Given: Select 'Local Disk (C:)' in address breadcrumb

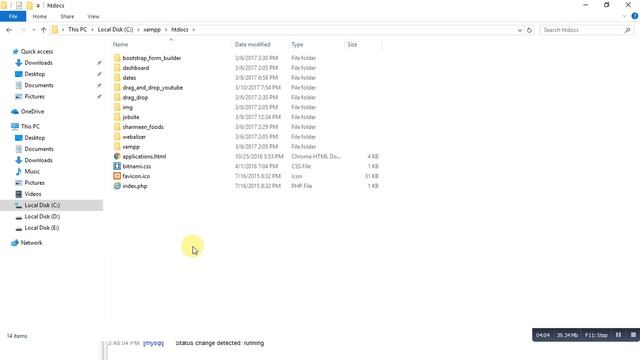Looking at the screenshot, I should [116, 29].
